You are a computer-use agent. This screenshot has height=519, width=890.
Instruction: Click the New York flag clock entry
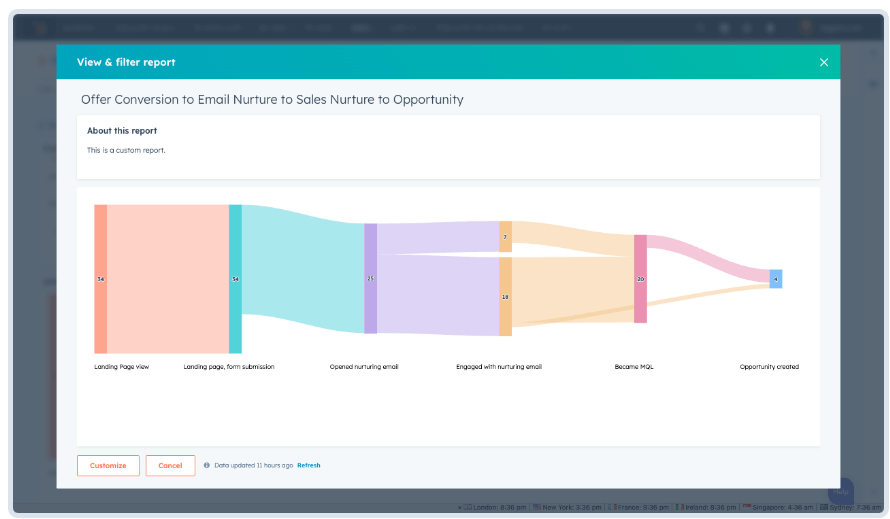(566, 507)
